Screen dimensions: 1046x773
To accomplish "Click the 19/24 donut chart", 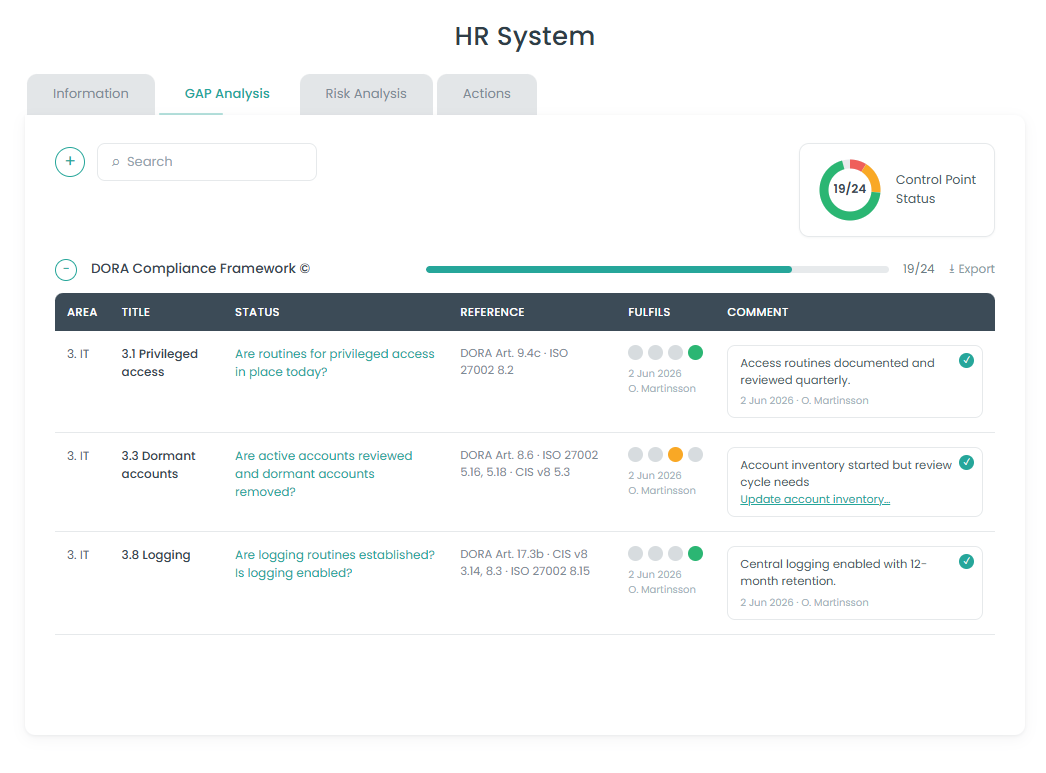I will tap(849, 189).
